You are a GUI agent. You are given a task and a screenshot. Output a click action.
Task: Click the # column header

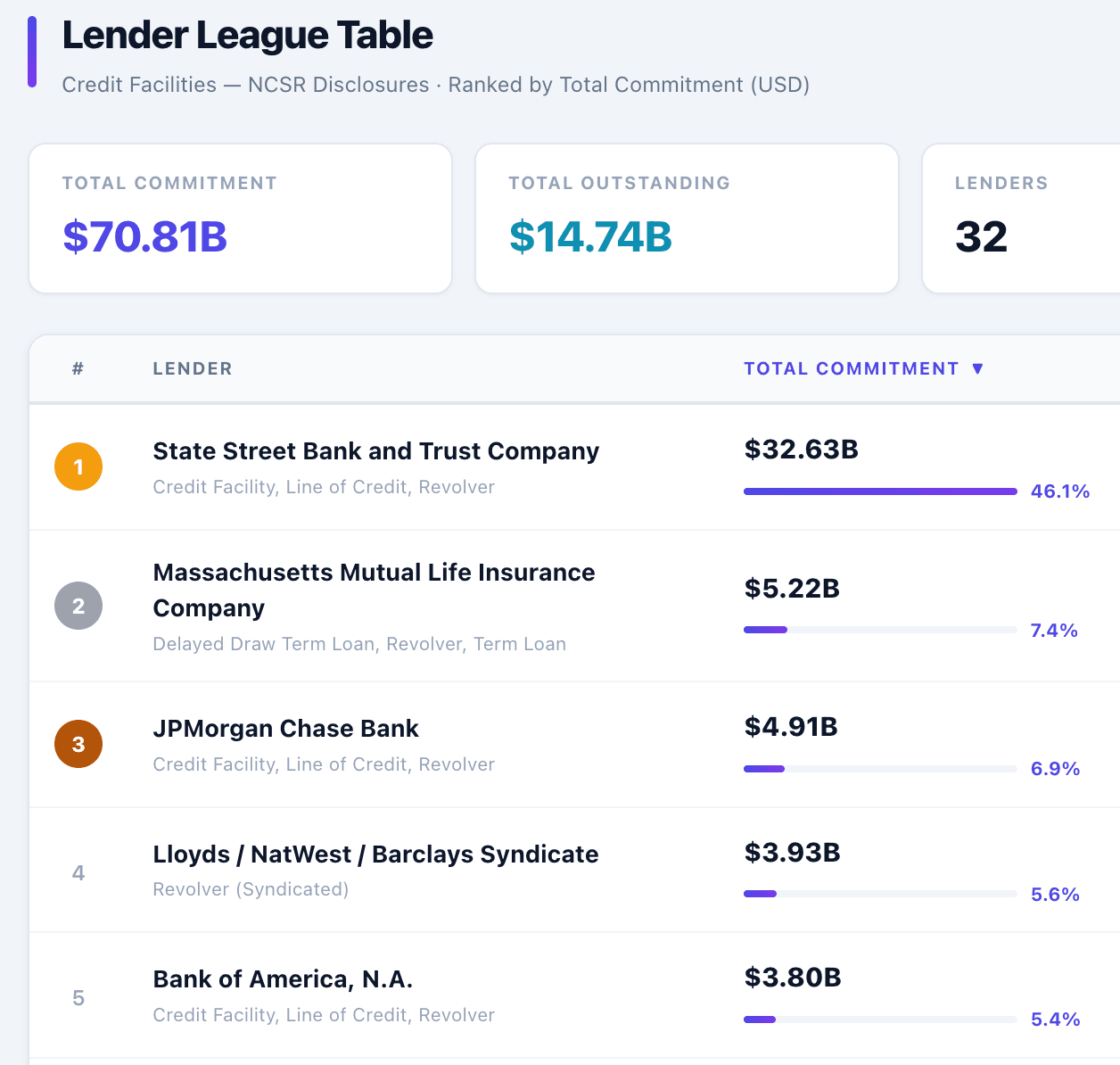click(78, 368)
